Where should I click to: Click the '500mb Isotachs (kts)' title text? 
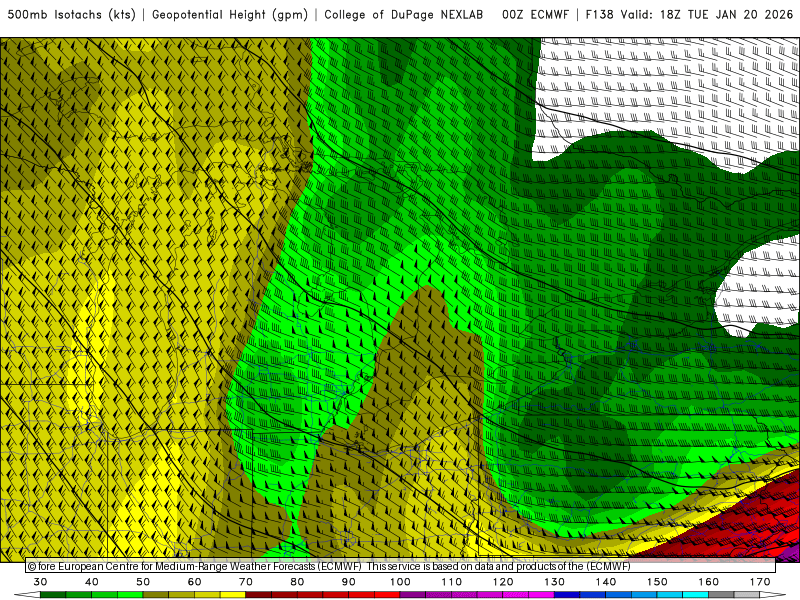click(72, 15)
